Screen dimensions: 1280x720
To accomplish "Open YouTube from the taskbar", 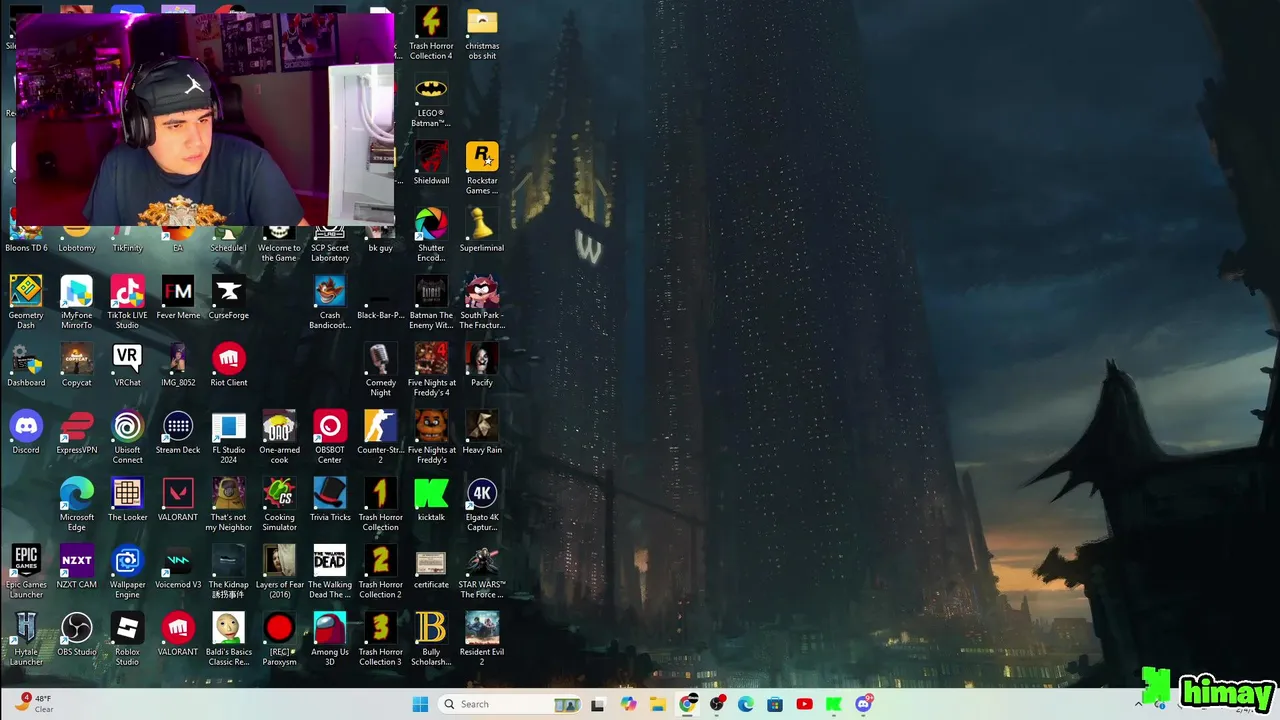I will pyautogui.click(x=804, y=704).
